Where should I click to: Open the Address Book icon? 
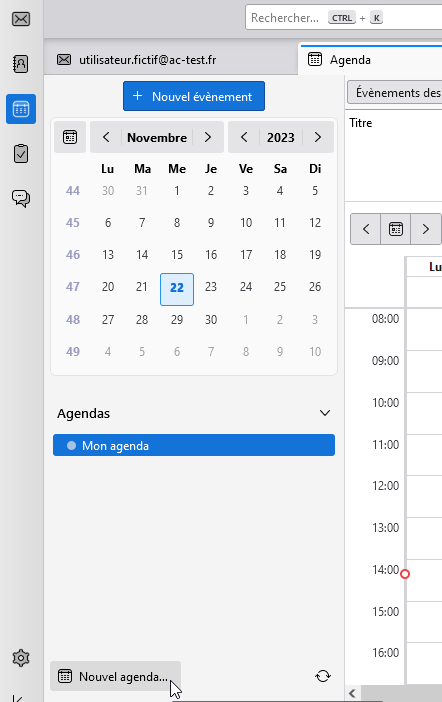click(21, 64)
